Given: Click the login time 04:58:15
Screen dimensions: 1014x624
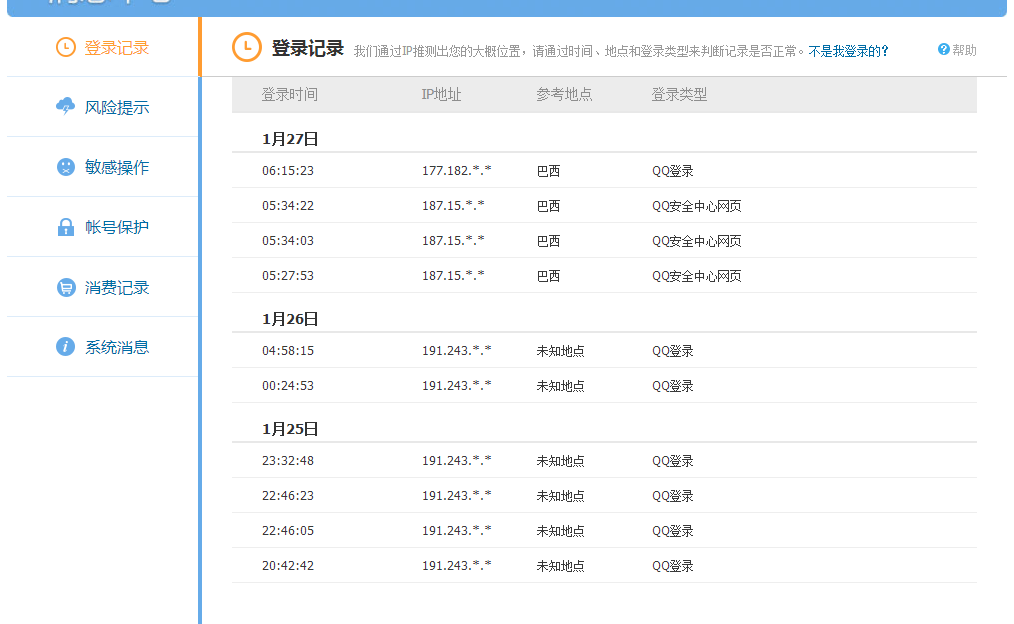Looking at the screenshot, I should [288, 350].
